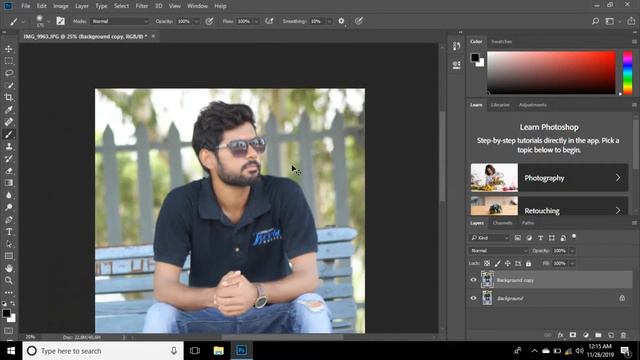Select the Lasso tool
The height and width of the screenshot is (360, 640).
(x=9, y=73)
